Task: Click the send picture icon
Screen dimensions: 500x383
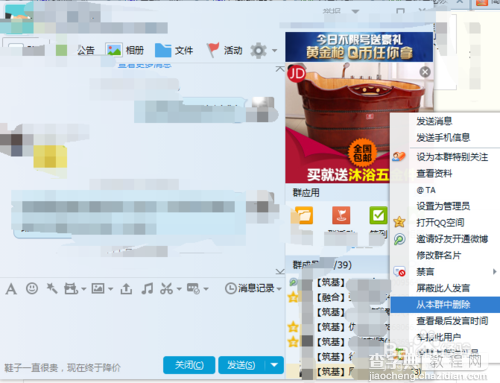Action: click(x=98, y=288)
